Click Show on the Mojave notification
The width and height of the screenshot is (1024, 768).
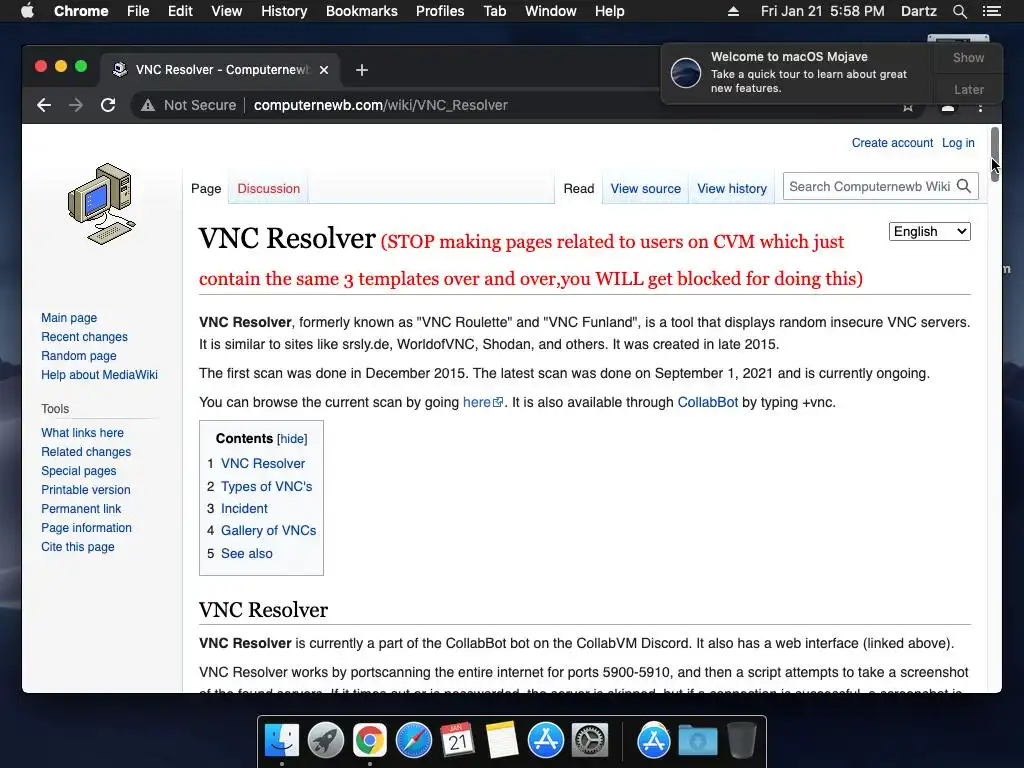pyautogui.click(x=968, y=57)
